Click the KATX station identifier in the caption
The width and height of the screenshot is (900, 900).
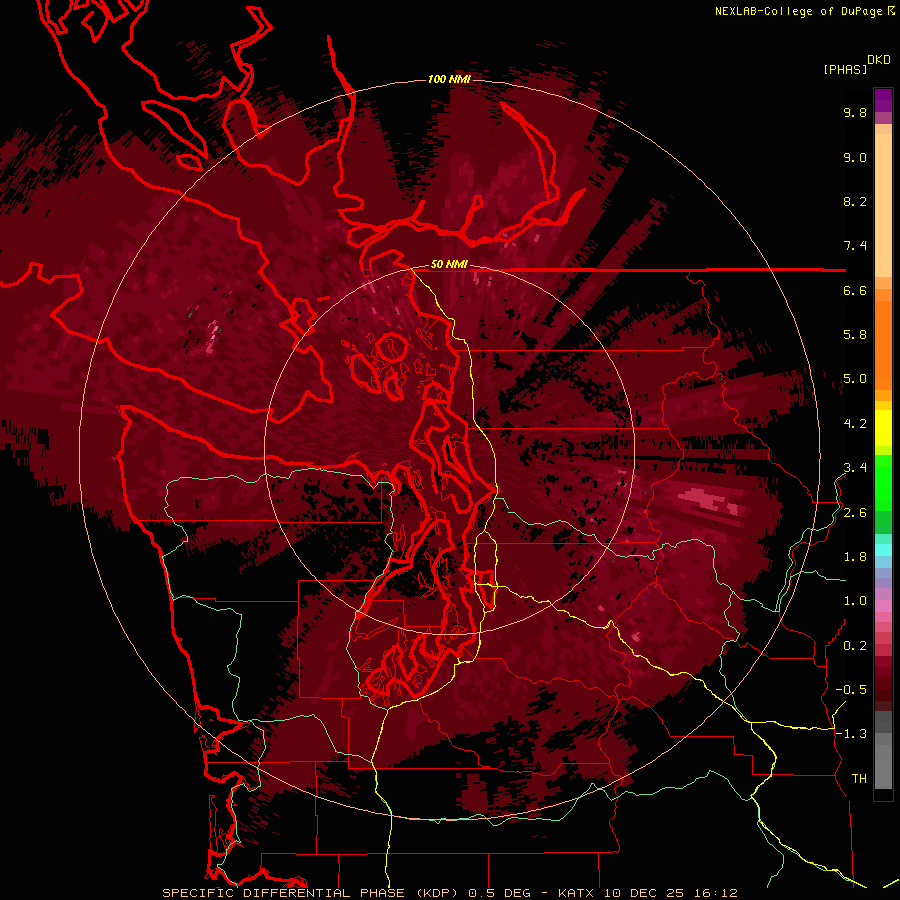point(578,893)
